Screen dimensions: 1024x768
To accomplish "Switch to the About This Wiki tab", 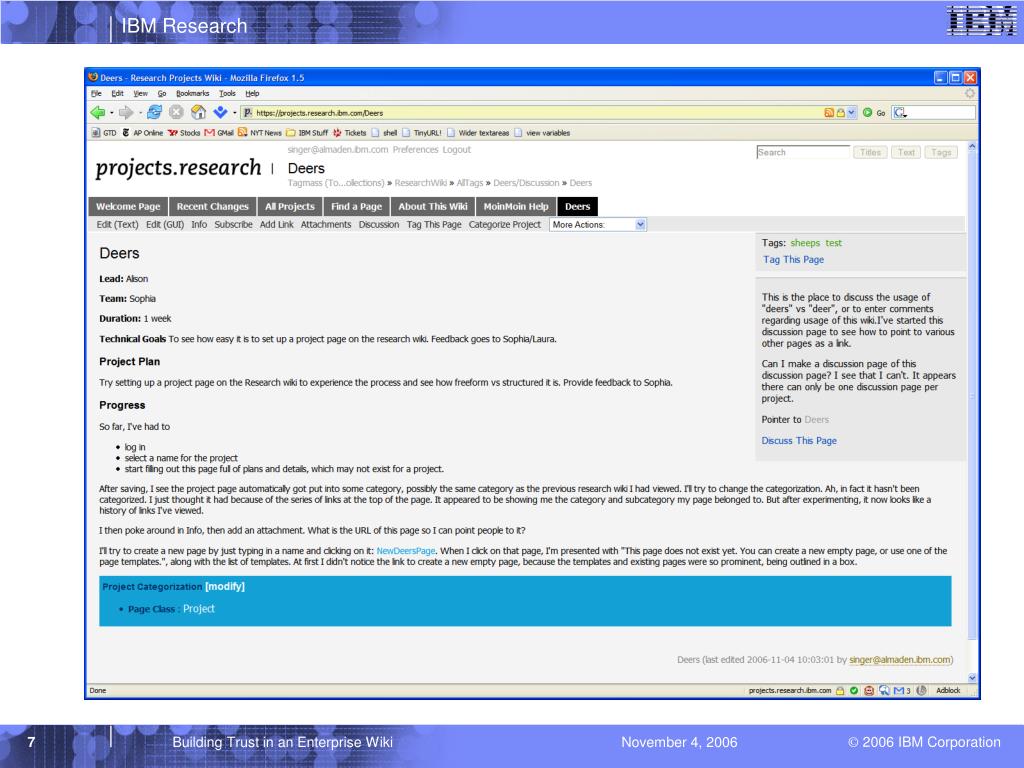I will 433,206.
